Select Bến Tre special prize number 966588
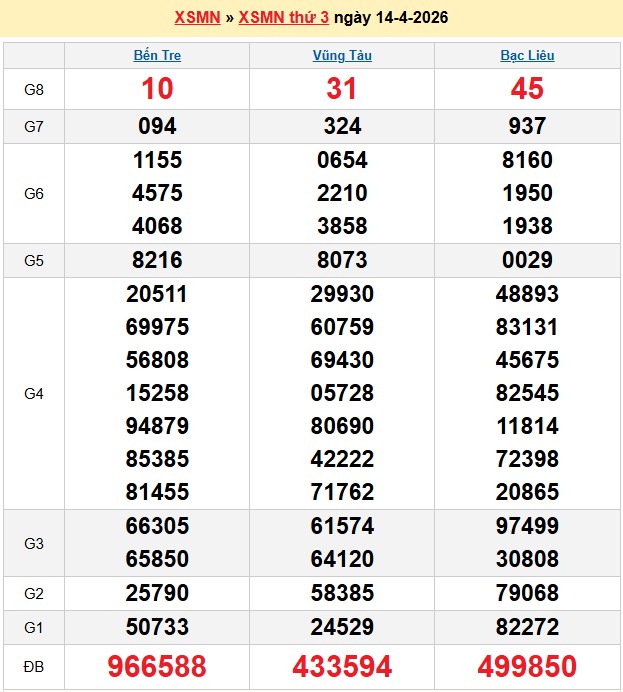 click(x=157, y=666)
